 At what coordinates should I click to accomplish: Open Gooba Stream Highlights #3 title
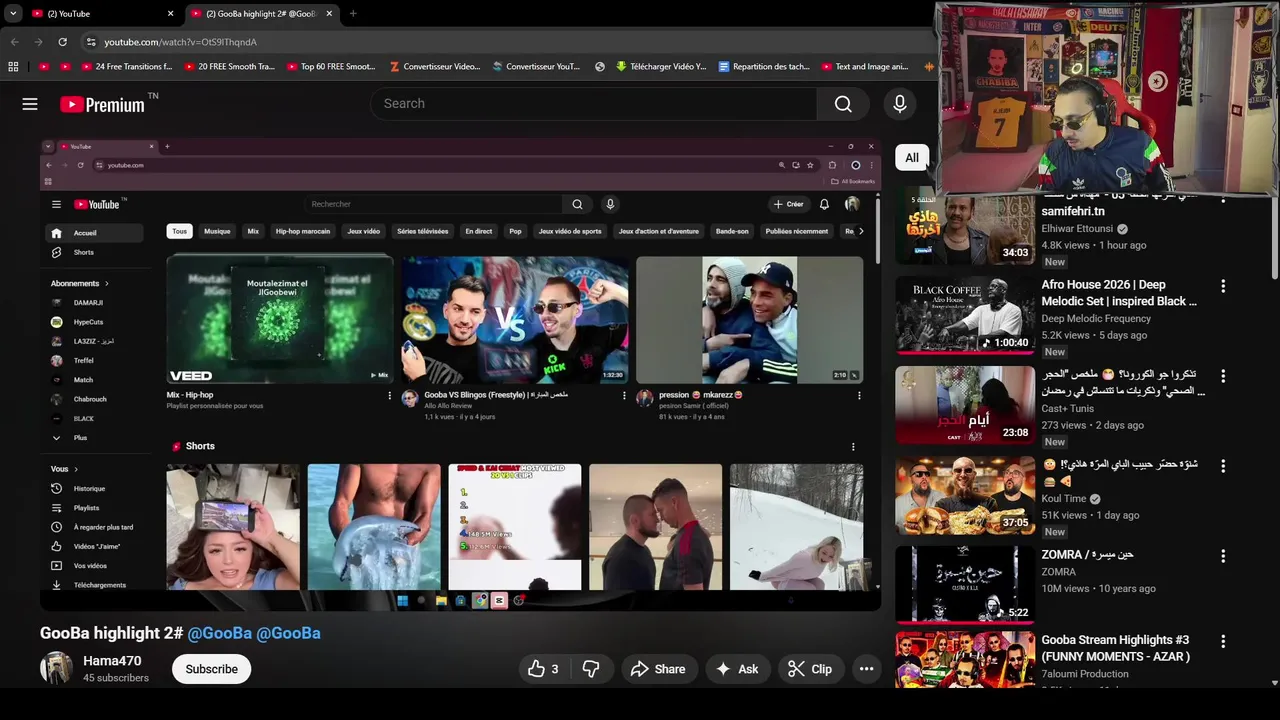click(1115, 648)
